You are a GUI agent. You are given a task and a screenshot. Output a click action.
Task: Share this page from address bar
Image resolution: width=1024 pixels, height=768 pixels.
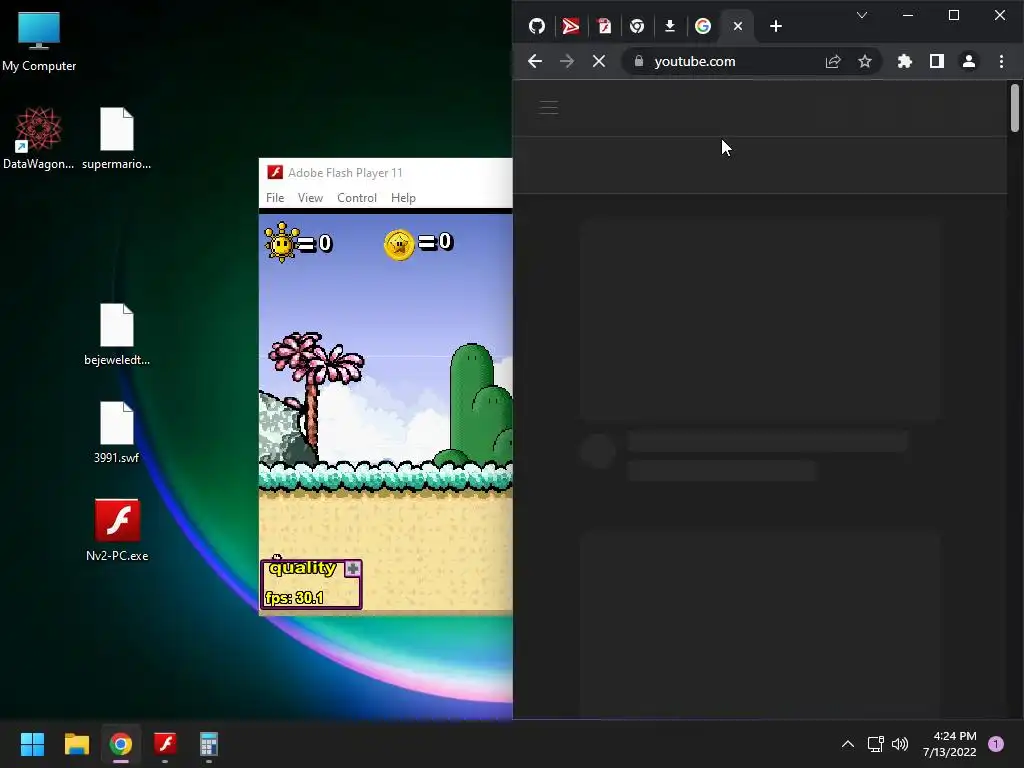(833, 61)
